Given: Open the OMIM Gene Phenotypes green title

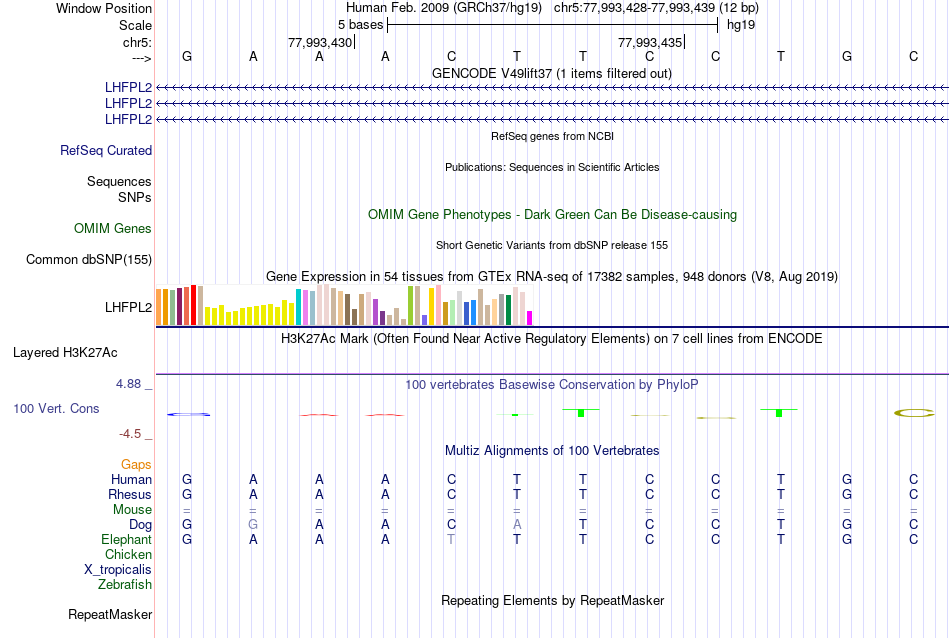Looking at the screenshot, I should click(552, 214).
